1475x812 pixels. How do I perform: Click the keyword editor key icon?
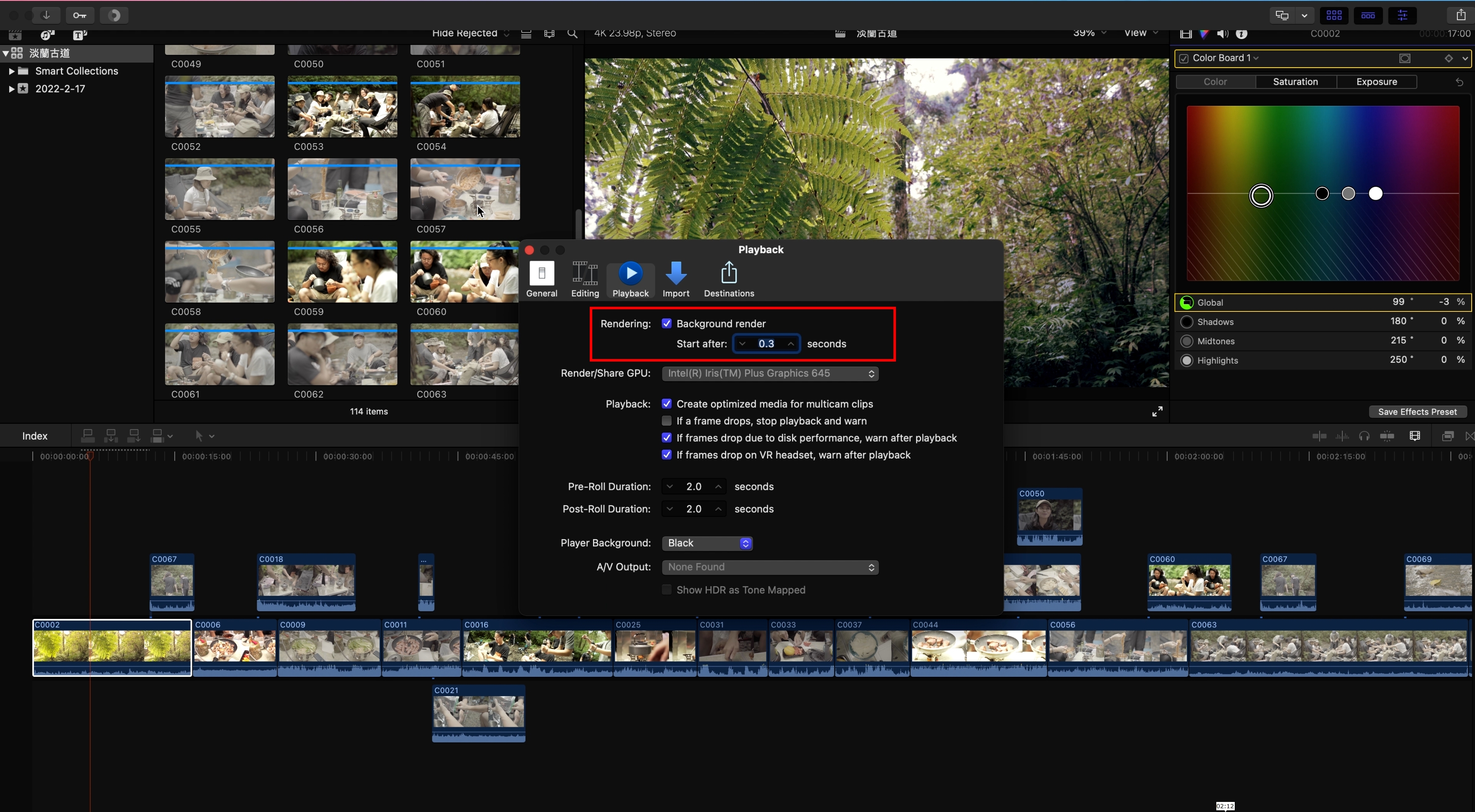coord(80,16)
